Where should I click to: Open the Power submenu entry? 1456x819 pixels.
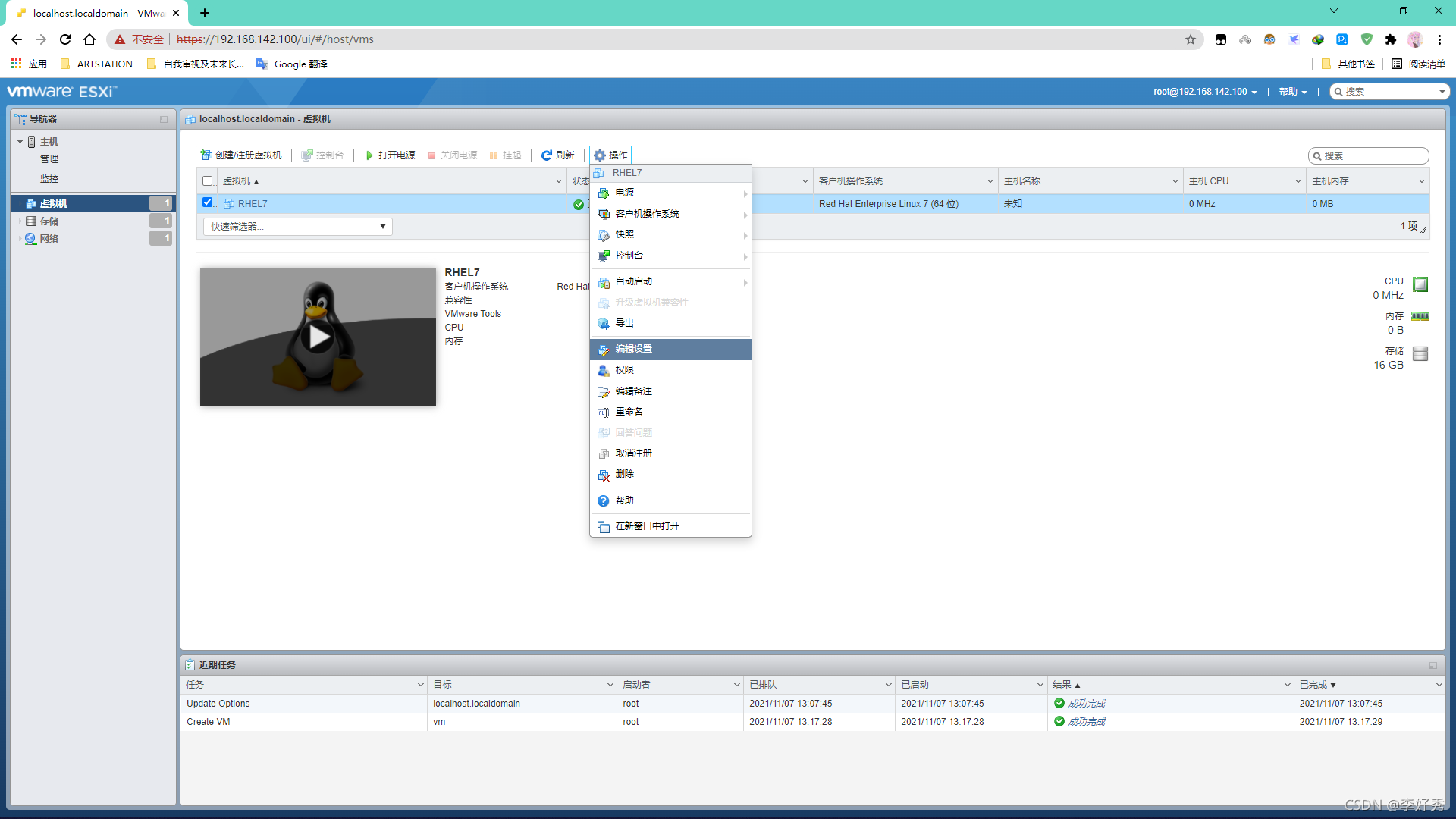pyautogui.click(x=670, y=193)
